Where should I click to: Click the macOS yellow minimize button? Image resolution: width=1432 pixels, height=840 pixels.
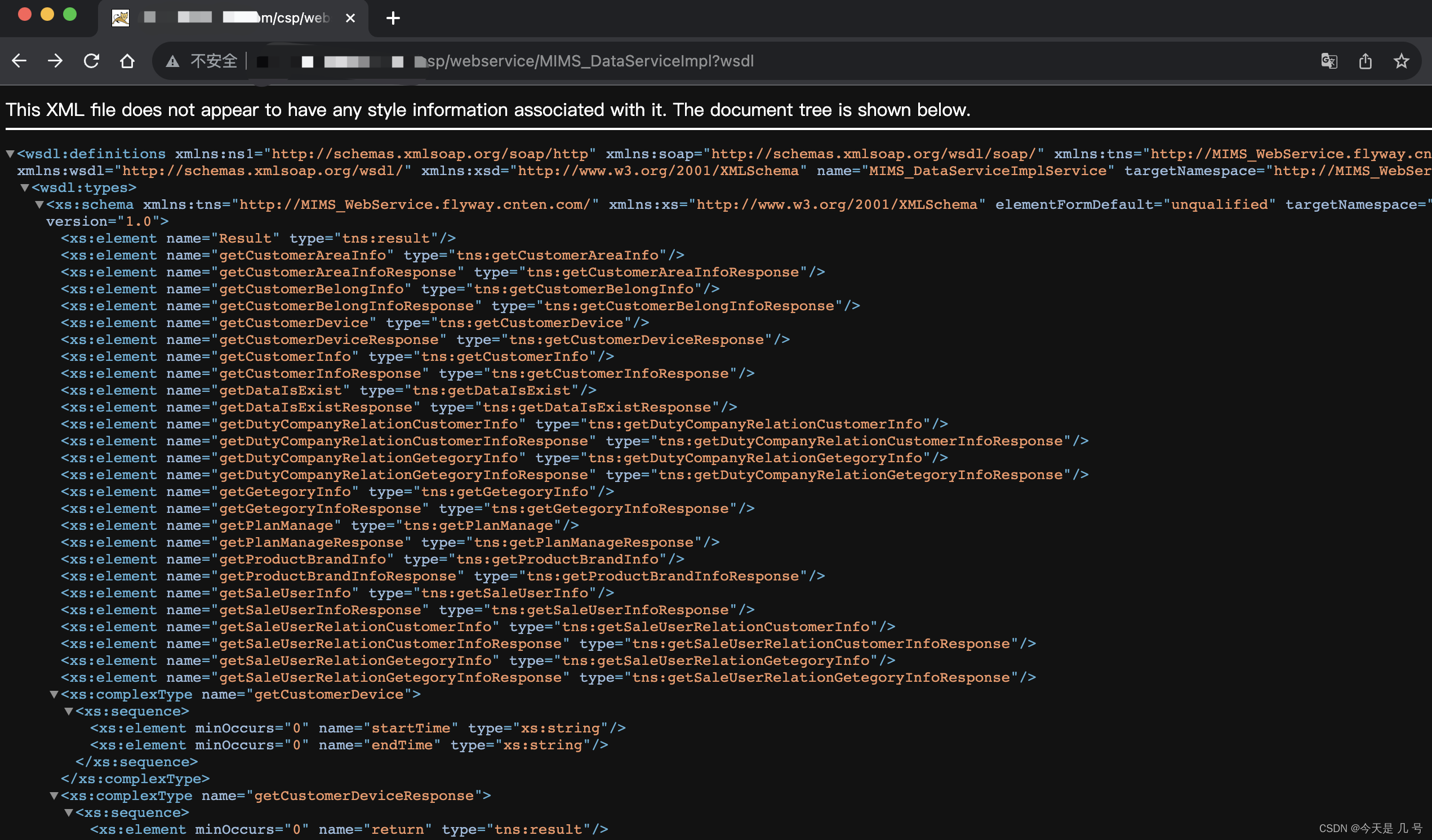pos(47,14)
